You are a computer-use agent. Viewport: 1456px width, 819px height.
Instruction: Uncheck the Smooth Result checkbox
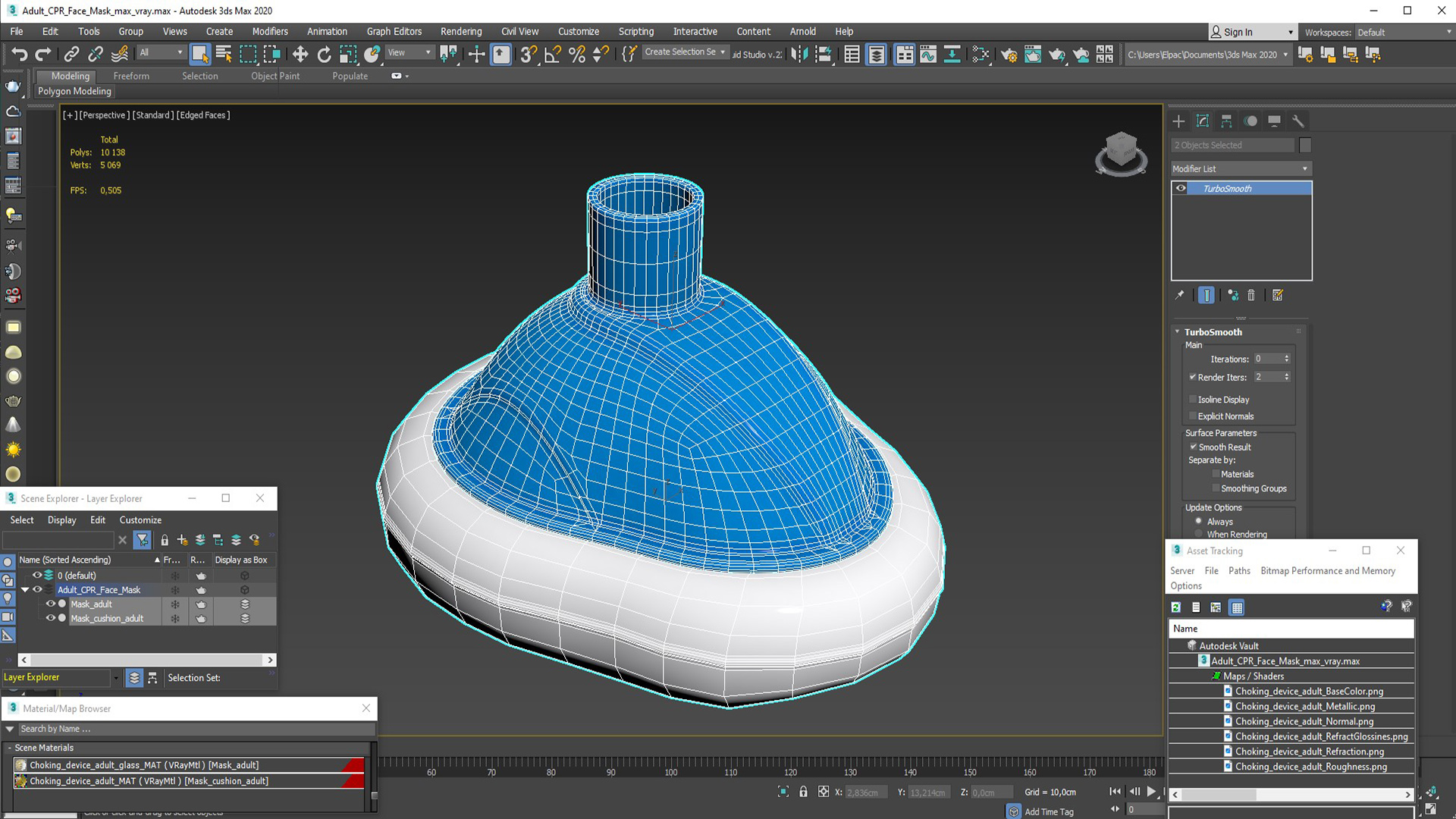(x=1193, y=447)
